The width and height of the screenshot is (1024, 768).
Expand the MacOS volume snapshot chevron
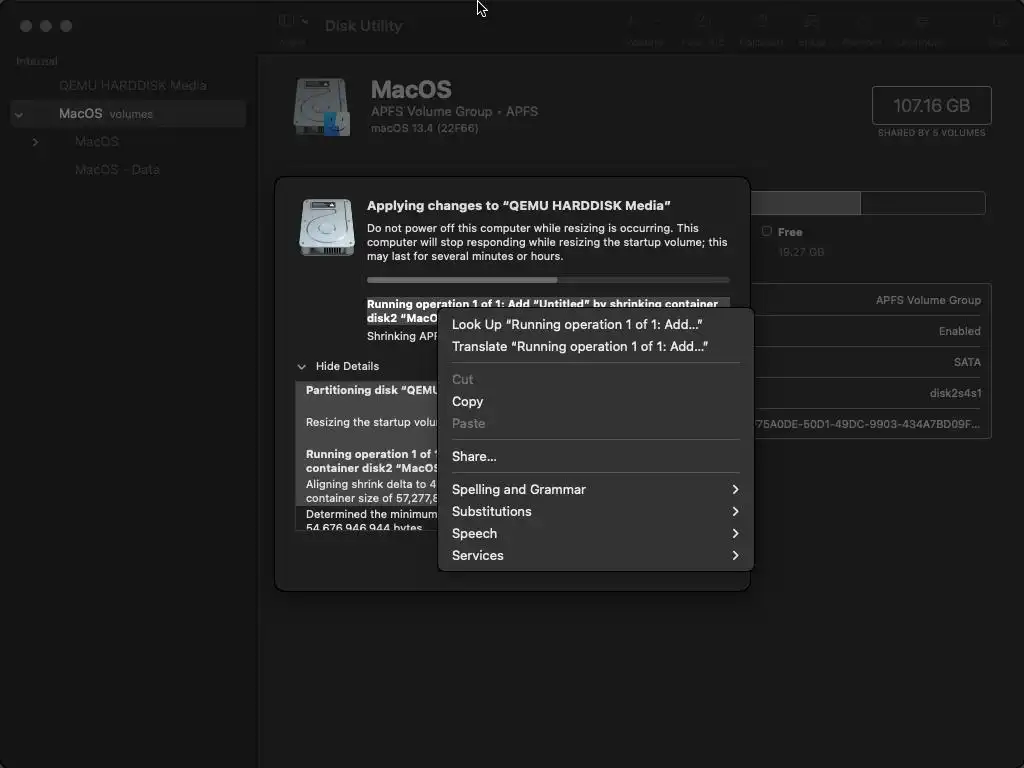point(35,142)
